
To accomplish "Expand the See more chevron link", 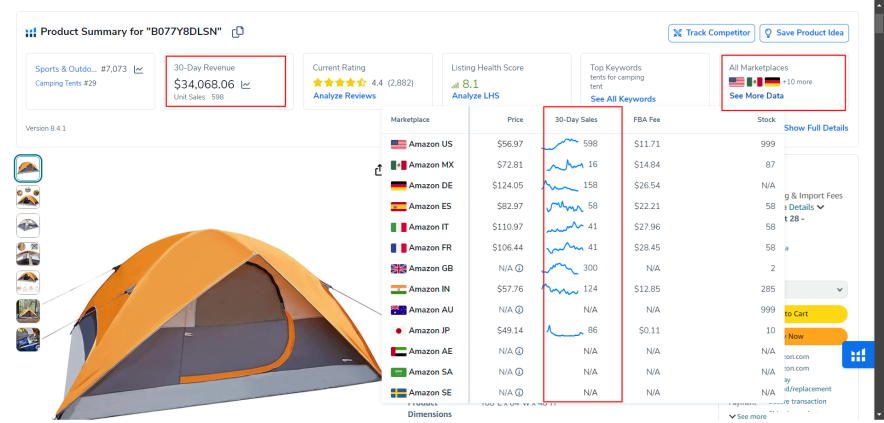I will [x=747, y=416].
